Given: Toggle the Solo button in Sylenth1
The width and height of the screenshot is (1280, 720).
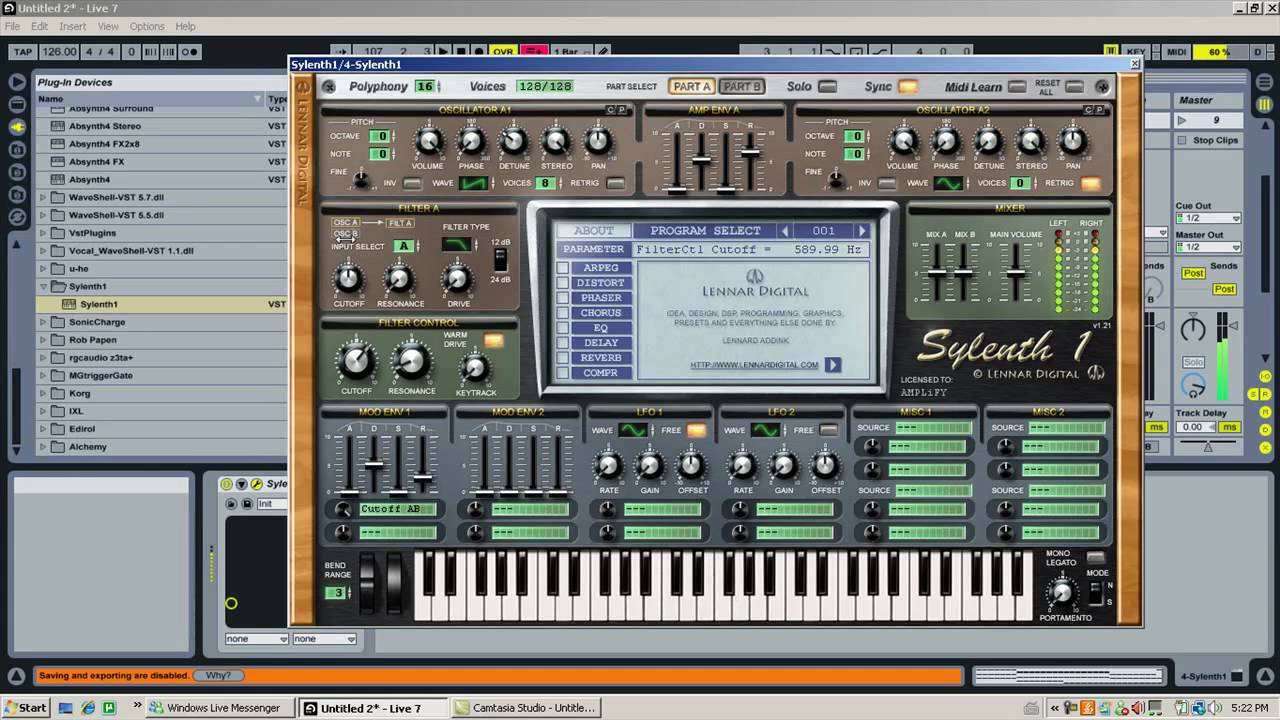Looking at the screenshot, I should pyautogui.click(x=827, y=87).
